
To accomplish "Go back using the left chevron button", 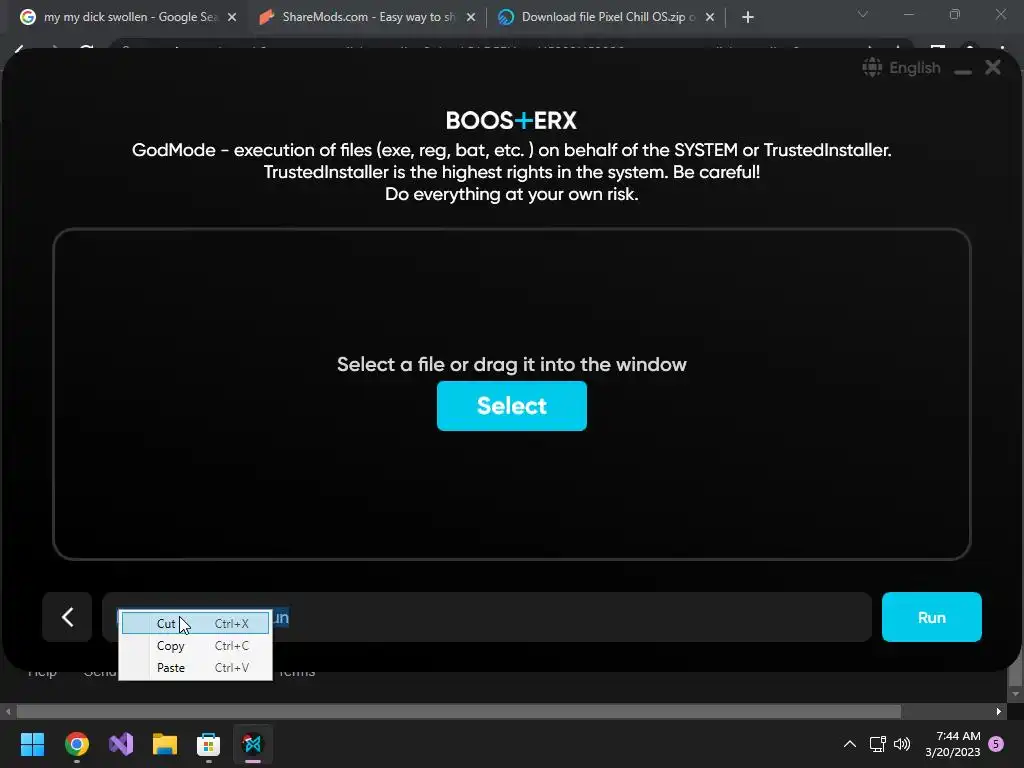I will pyautogui.click(x=67, y=617).
